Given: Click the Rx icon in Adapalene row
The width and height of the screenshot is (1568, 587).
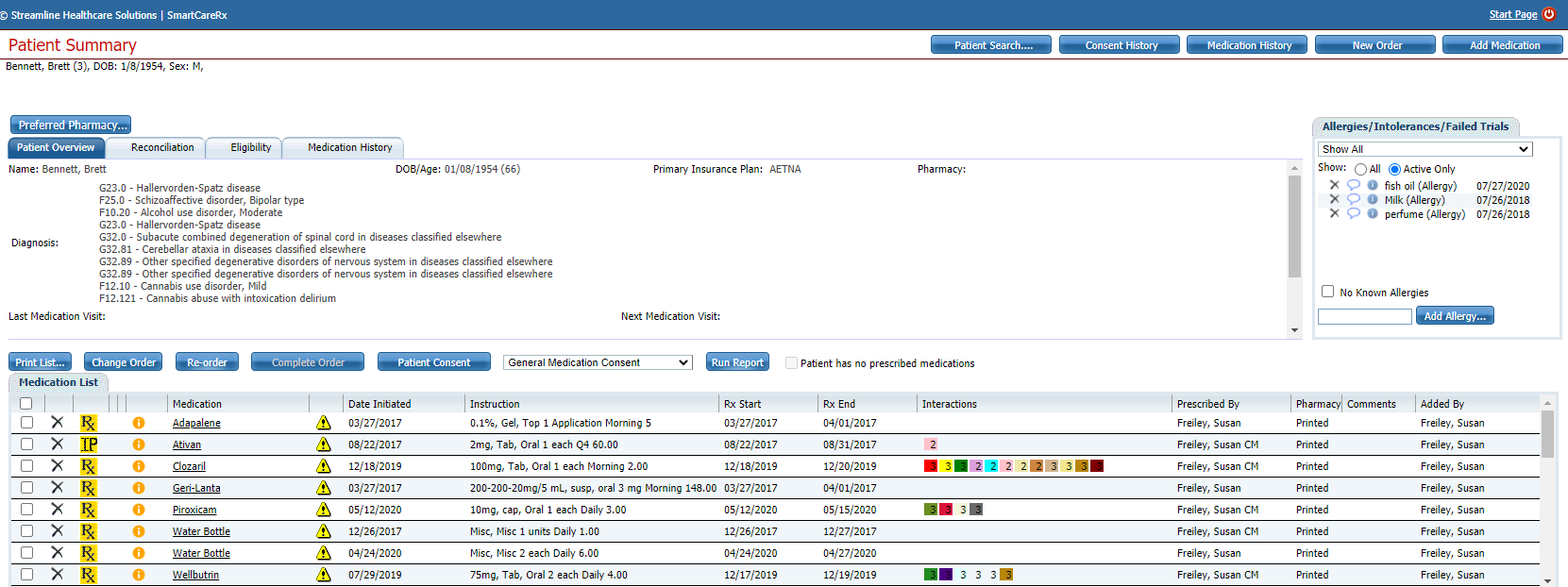Looking at the screenshot, I should 89,423.
